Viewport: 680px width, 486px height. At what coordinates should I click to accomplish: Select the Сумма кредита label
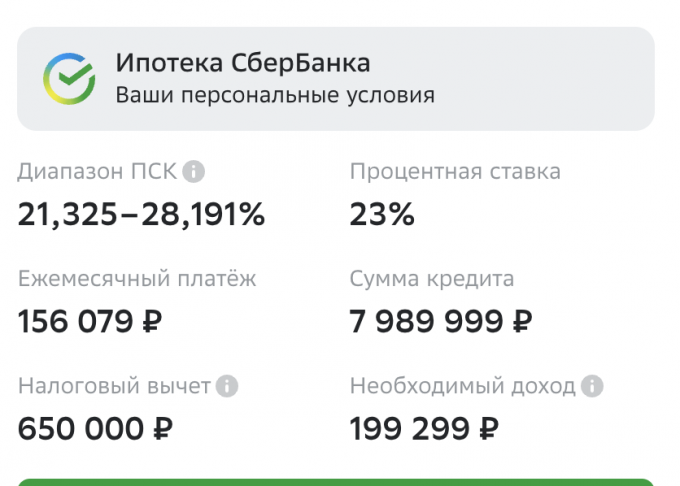[x=432, y=279]
